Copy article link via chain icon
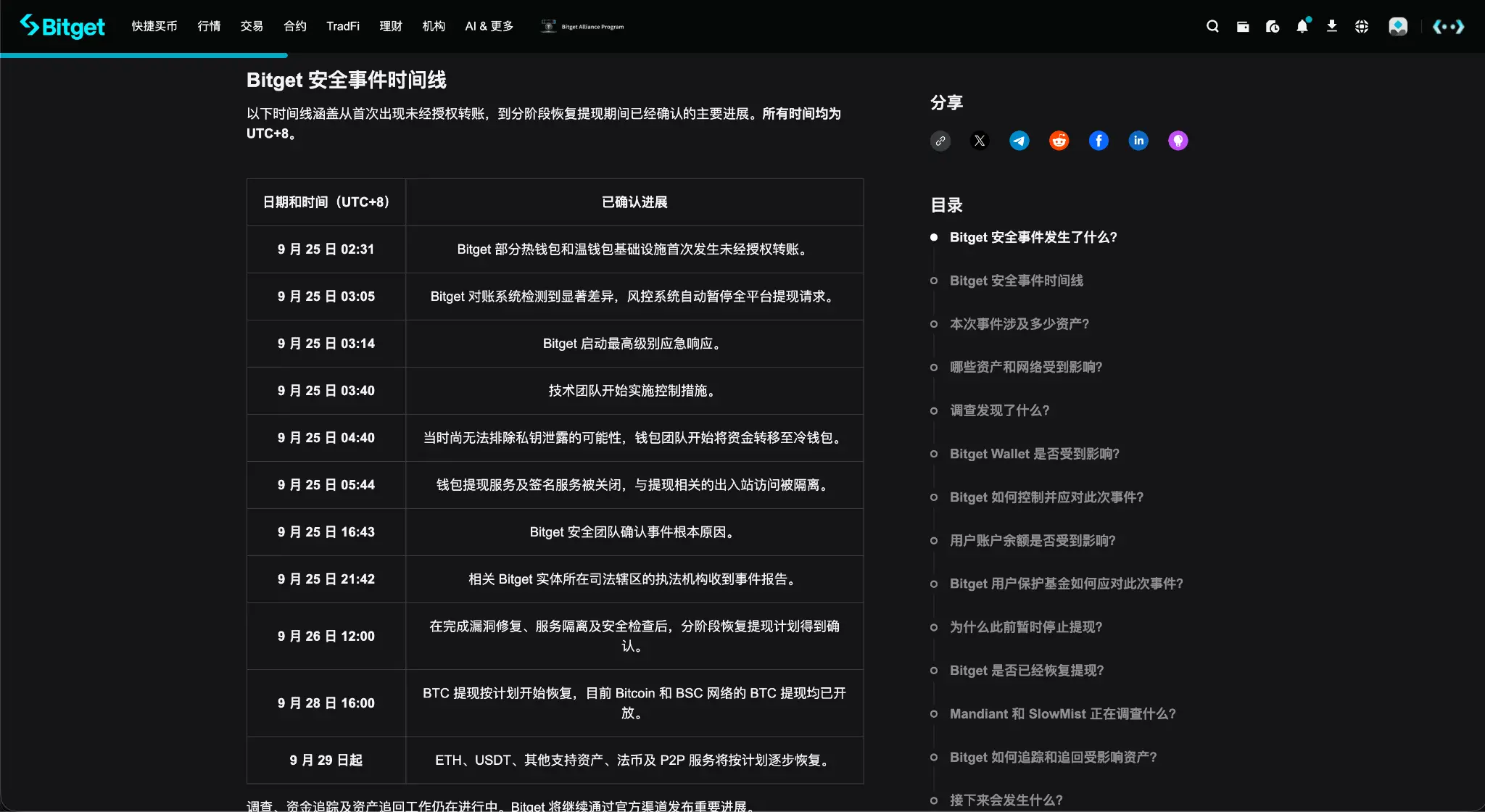The height and width of the screenshot is (812, 1485). pos(940,141)
